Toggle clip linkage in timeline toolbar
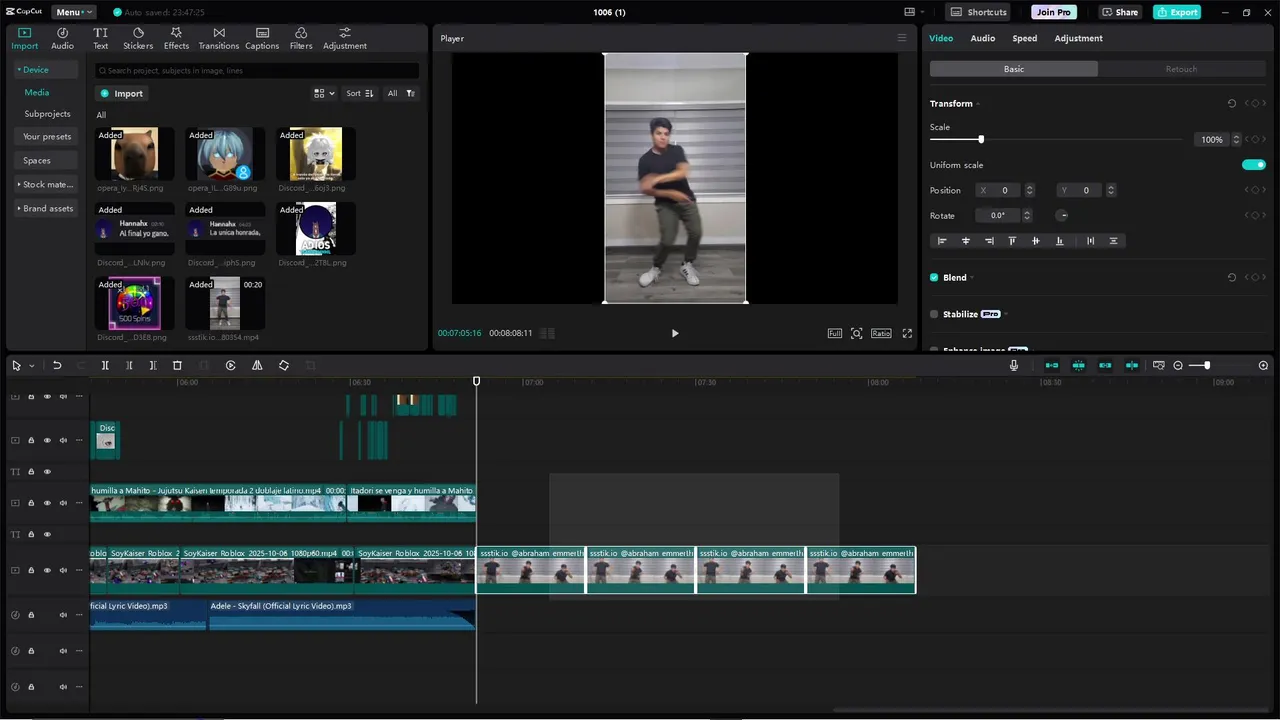The width and height of the screenshot is (1280, 720). pos(1105,365)
